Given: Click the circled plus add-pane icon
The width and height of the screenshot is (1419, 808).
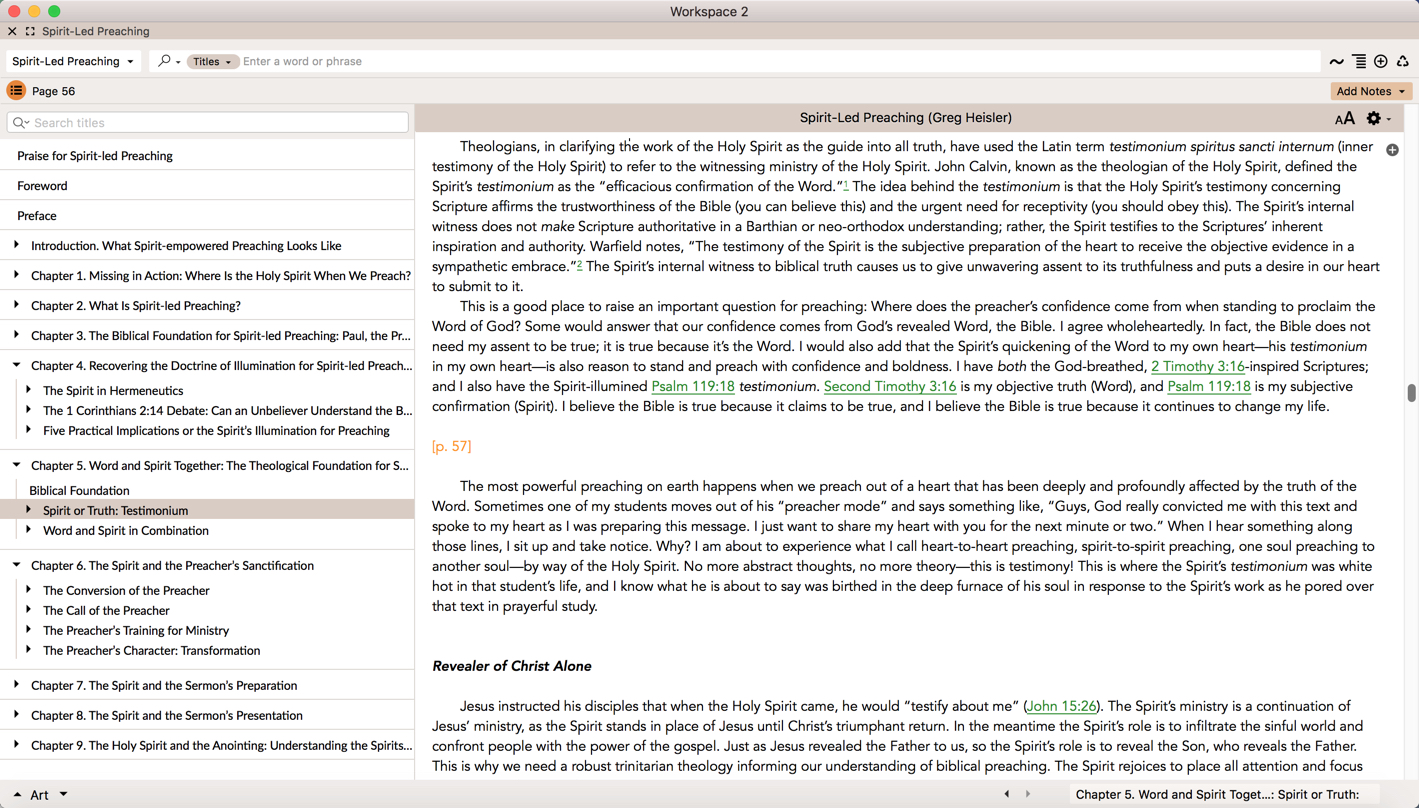Looking at the screenshot, I should [x=1381, y=62].
